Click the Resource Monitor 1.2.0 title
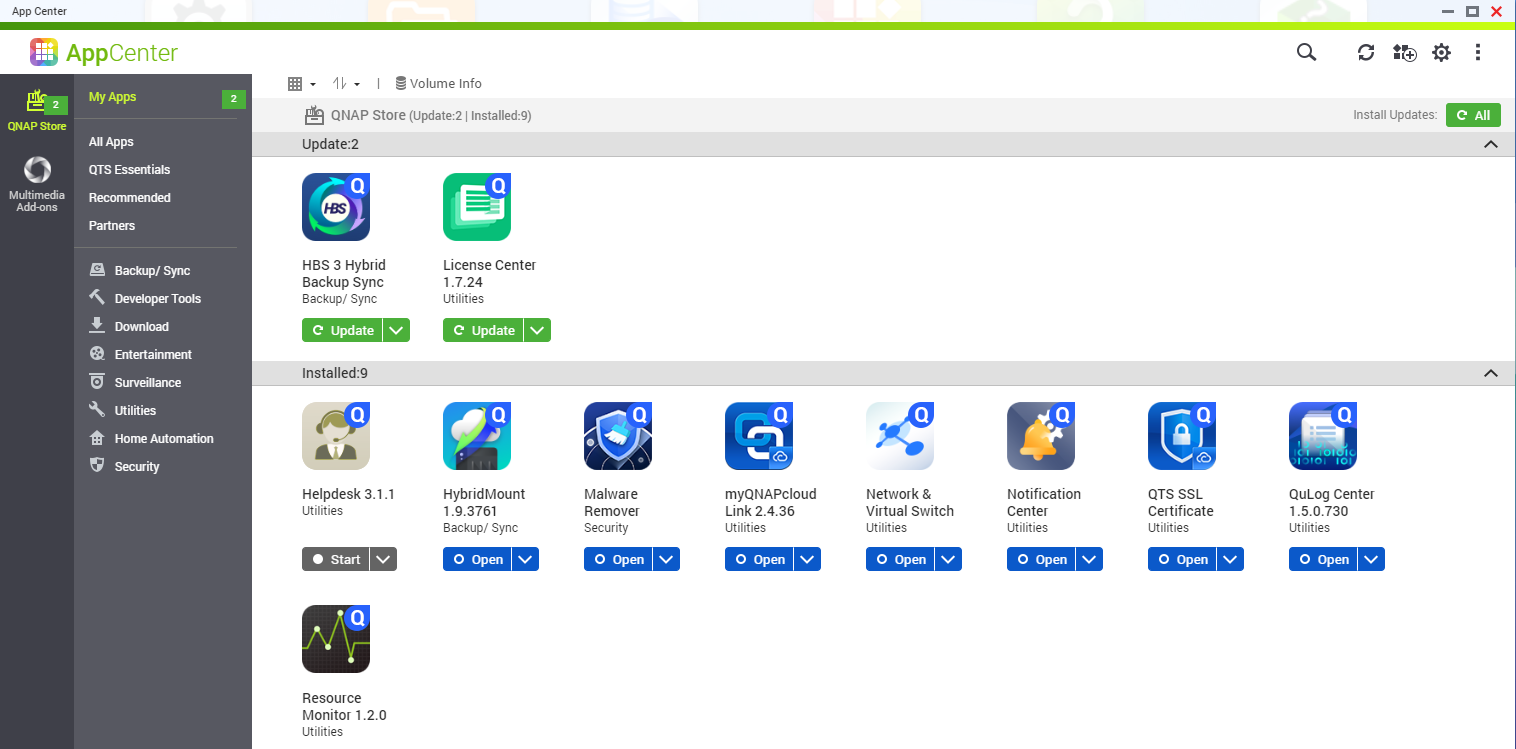Viewport: 1516px width, 749px height. (344, 706)
